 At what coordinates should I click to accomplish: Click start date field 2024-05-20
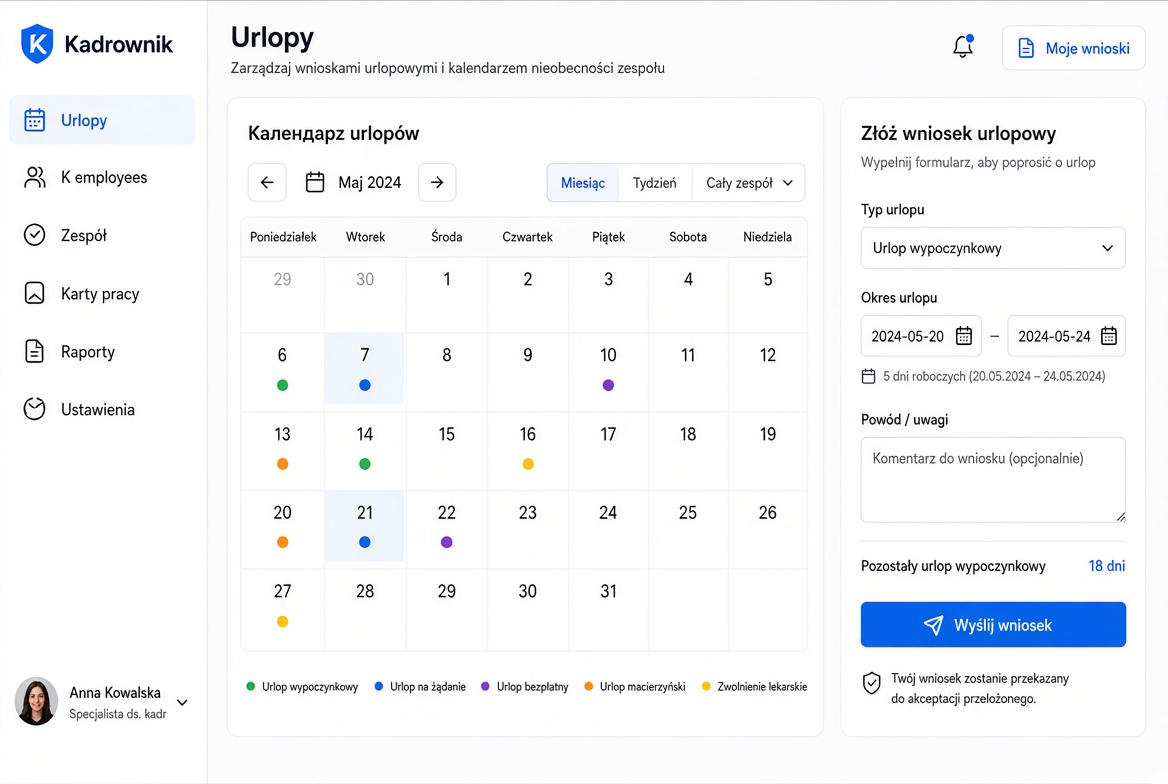click(921, 336)
